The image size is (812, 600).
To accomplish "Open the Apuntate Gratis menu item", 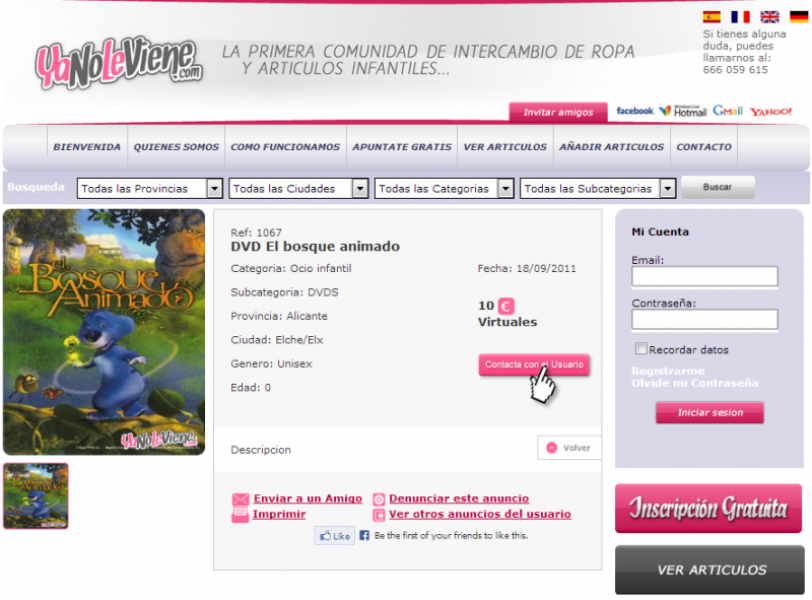I will tap(402, 147).
